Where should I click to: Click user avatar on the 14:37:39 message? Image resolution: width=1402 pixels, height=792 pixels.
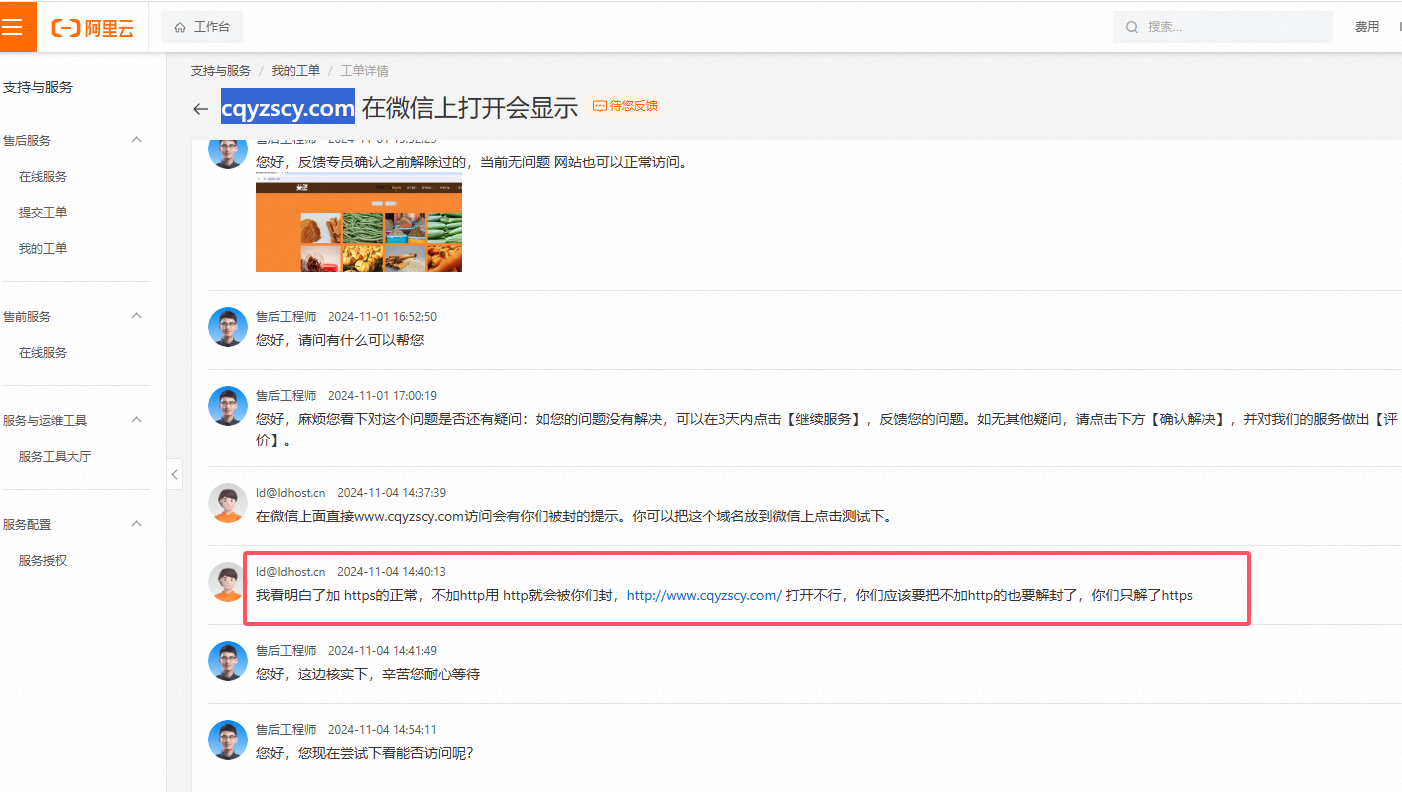(228, 503)
